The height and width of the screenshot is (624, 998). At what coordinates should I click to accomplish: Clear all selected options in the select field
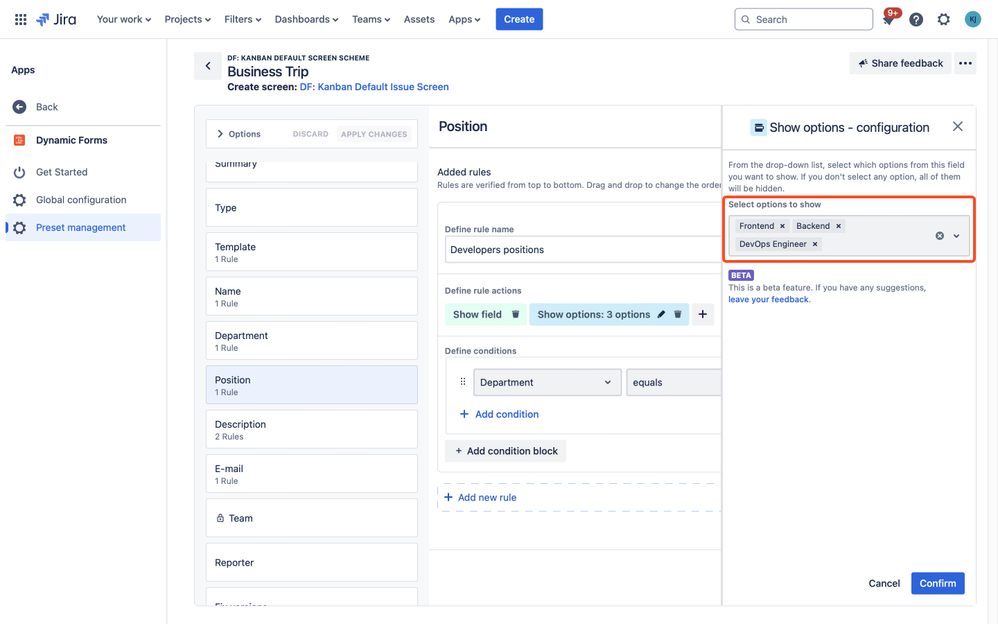click(x=939, y=236)
